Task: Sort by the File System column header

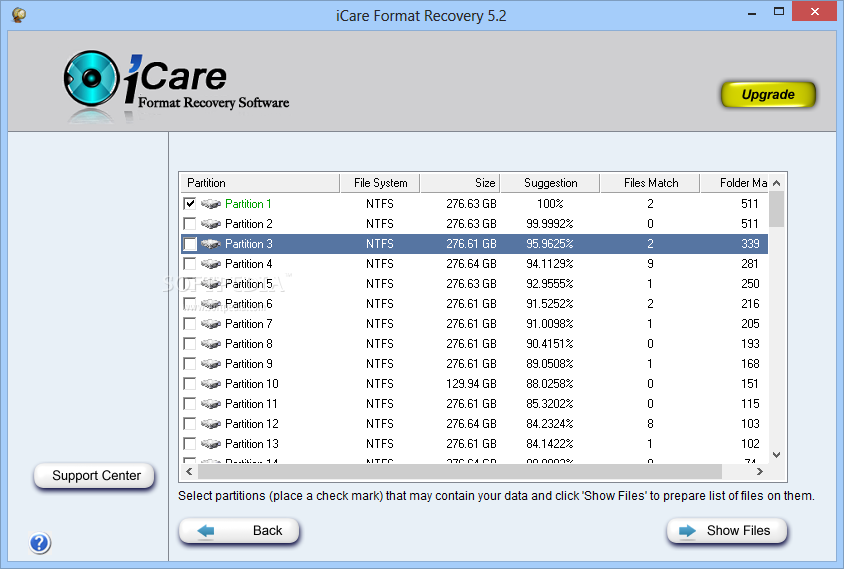Action: tap(380, 183)
